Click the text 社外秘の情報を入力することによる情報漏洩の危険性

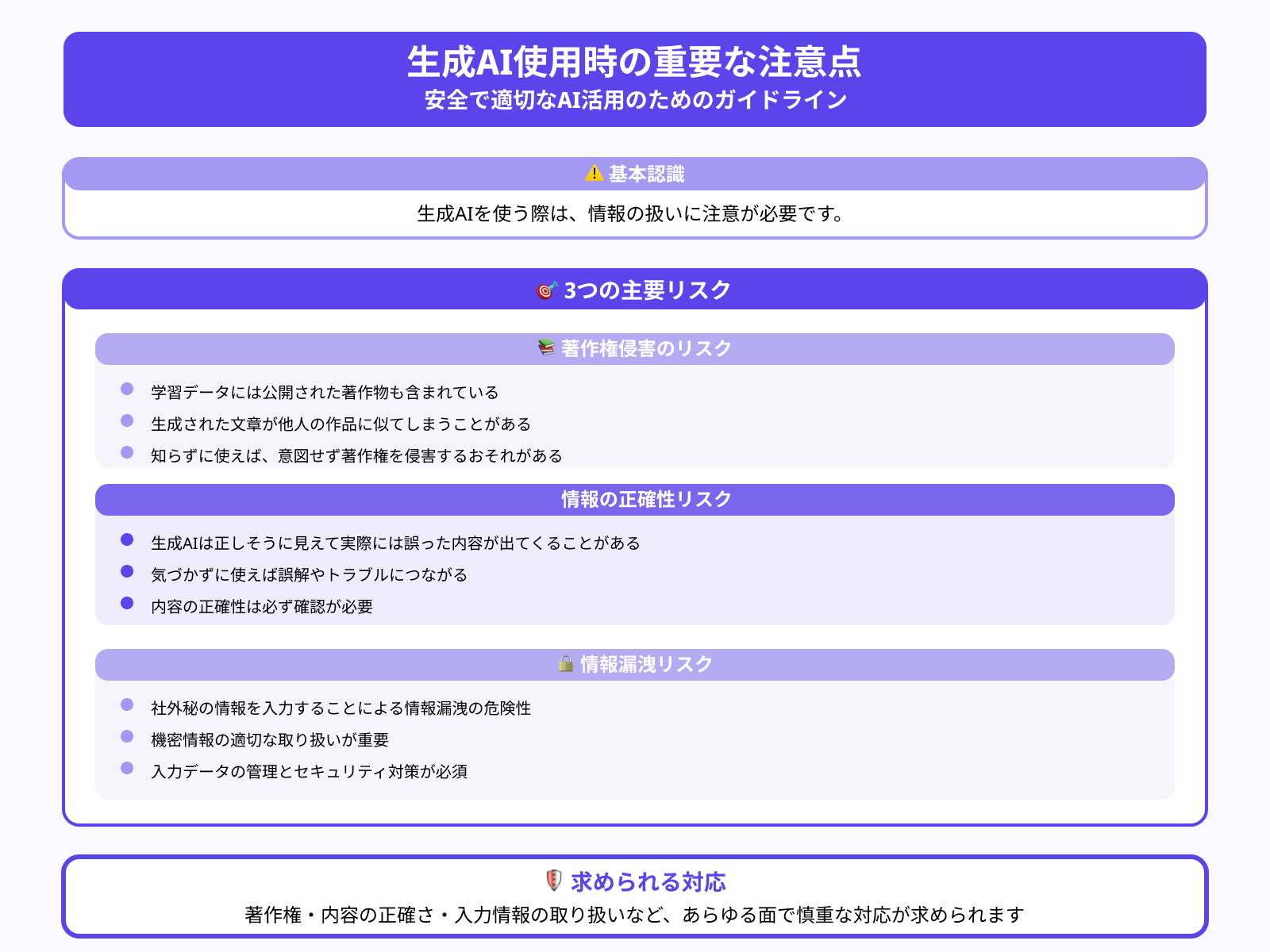coord(341,708)
